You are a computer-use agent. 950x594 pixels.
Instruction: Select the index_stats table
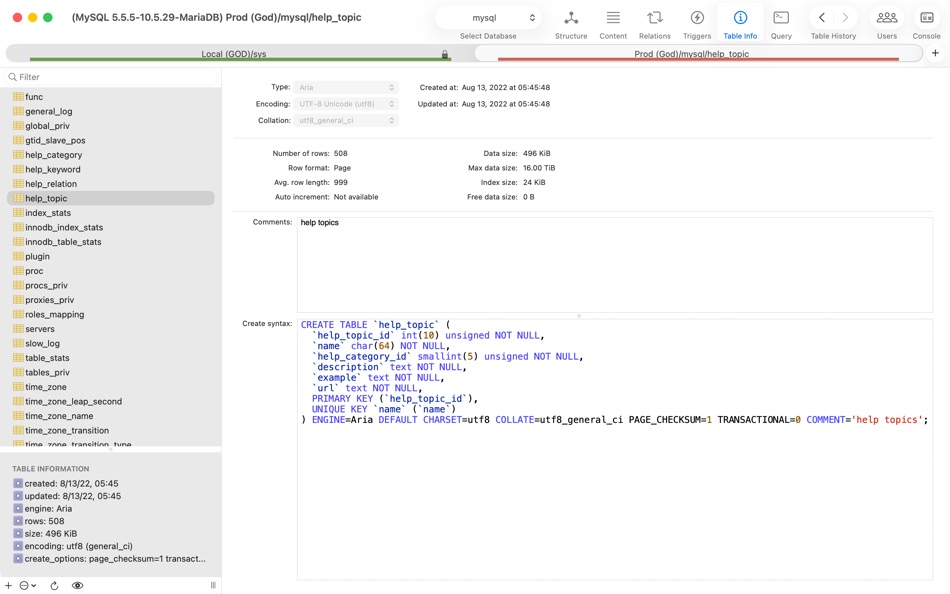110,213
